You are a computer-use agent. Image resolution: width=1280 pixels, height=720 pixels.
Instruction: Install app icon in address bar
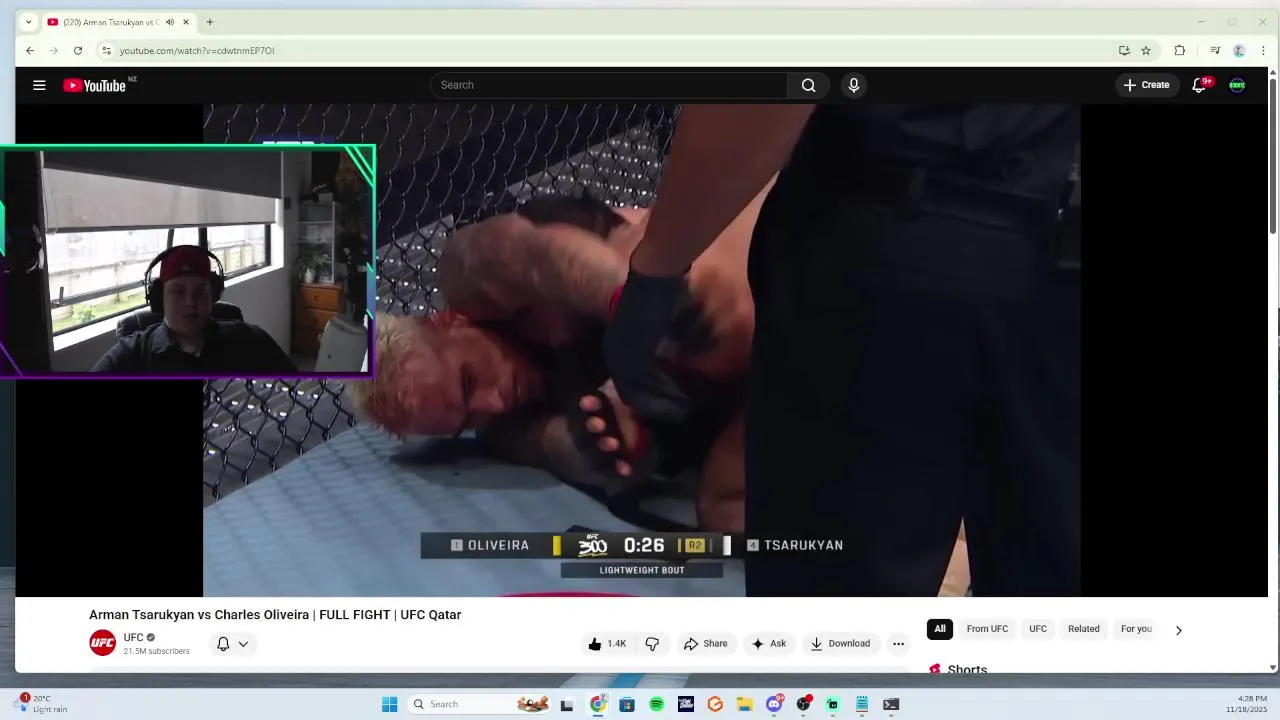tap(1124, 50)
